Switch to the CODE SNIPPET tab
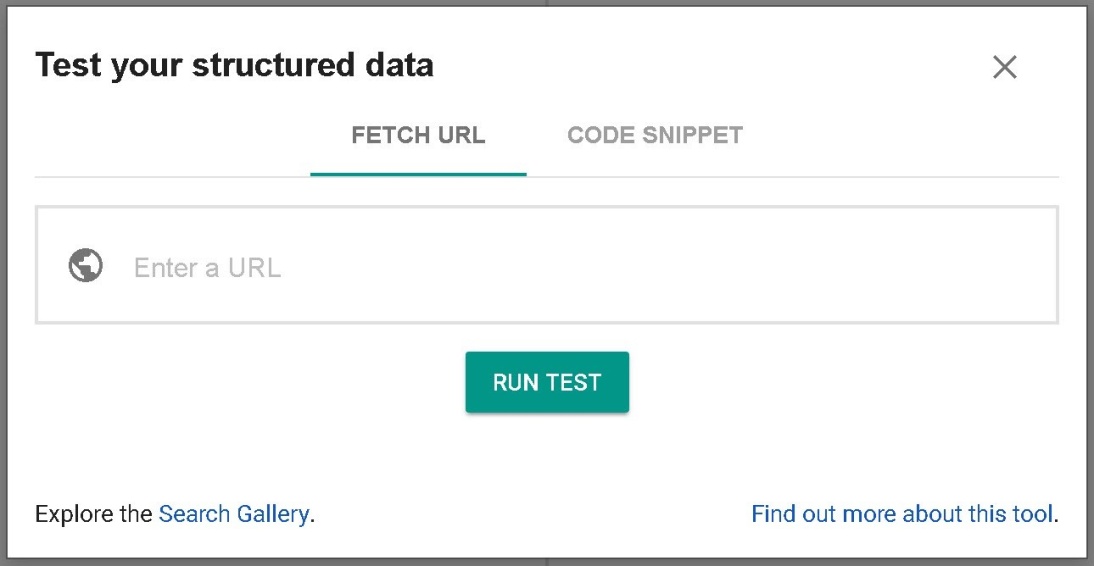The image size is (1094, 566). pyautogui.click(x=654, y=135)
